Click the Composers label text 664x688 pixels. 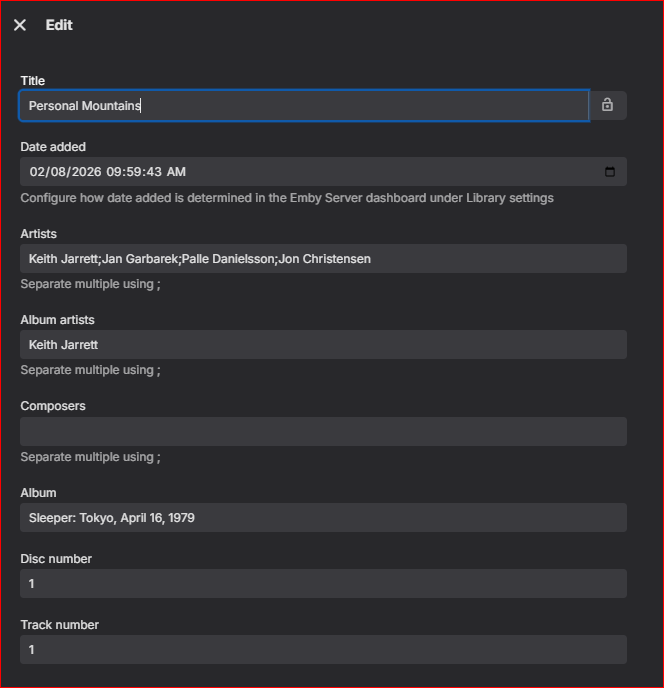pos(53,406)
